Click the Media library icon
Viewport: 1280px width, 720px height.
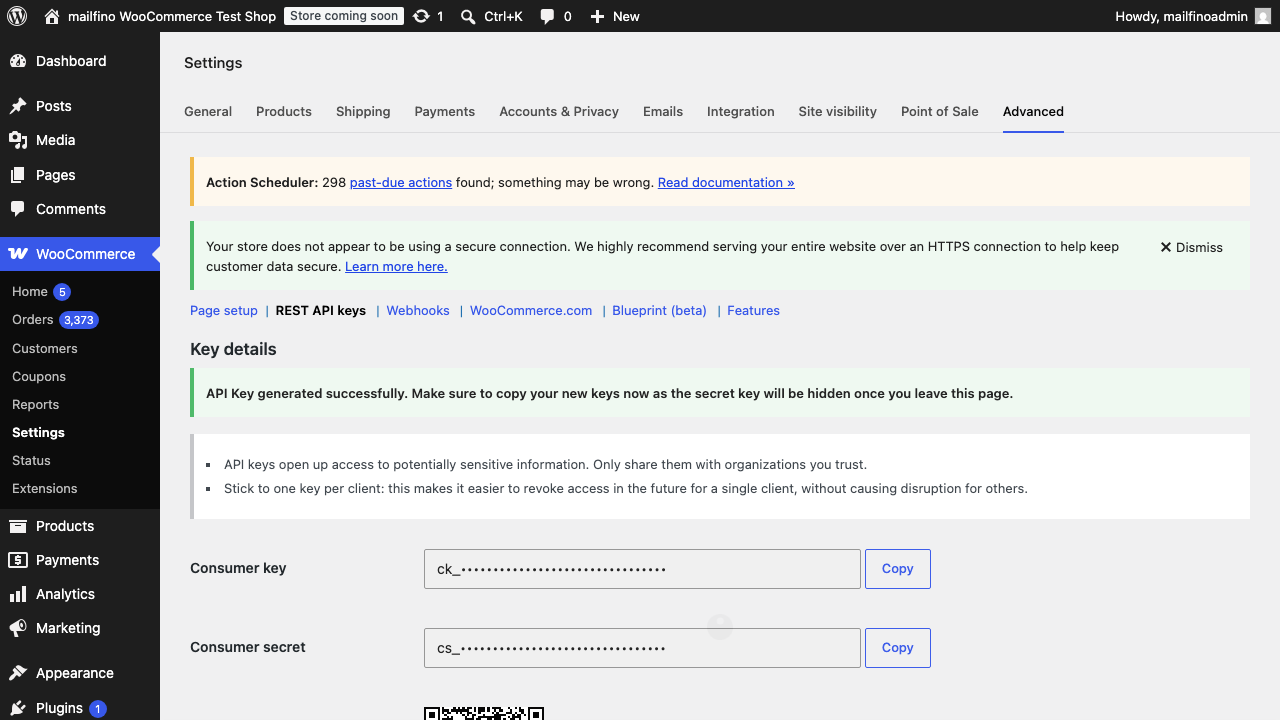(18, 140)
